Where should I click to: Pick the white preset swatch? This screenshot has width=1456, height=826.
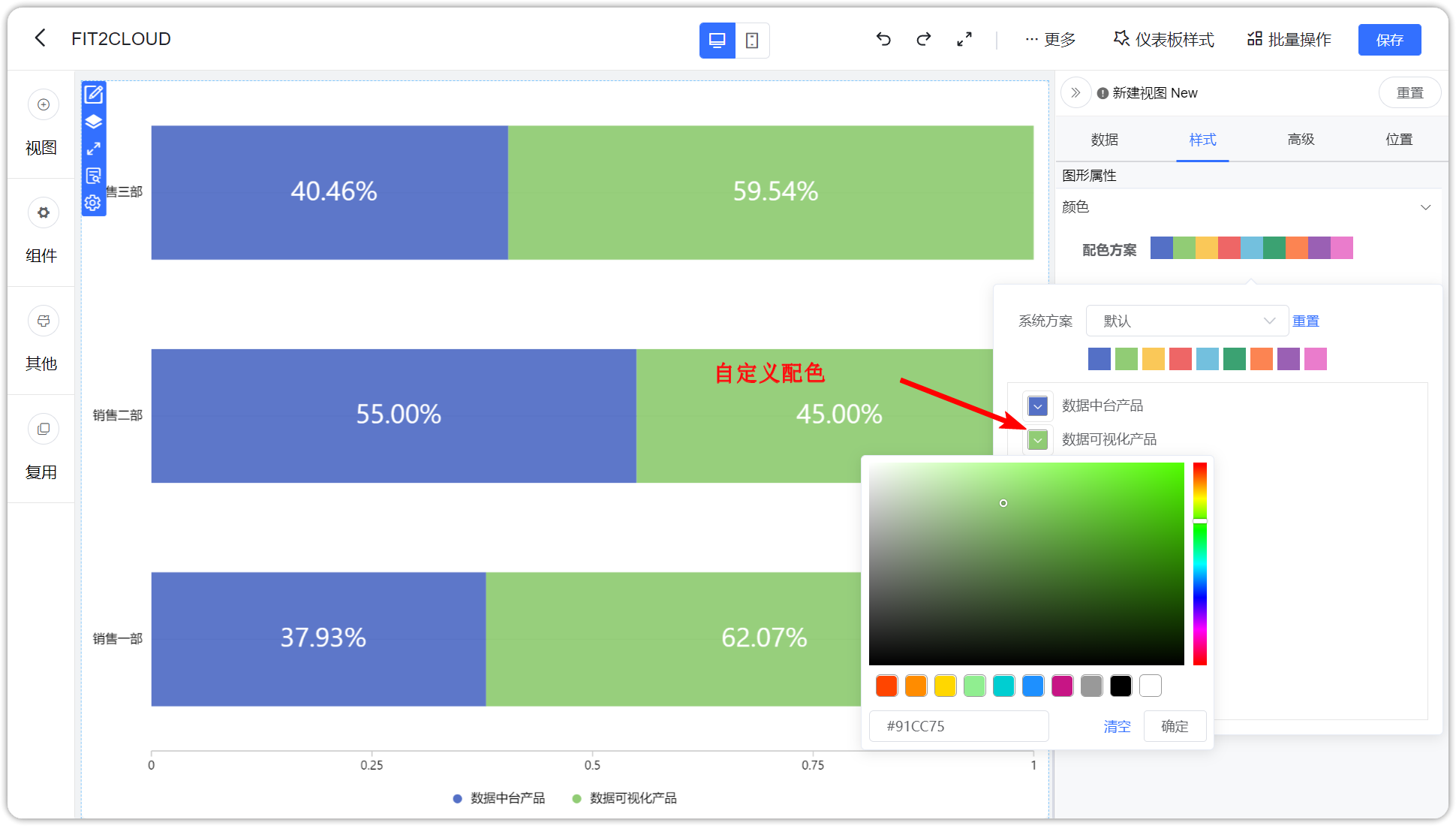click(1150, 686)
